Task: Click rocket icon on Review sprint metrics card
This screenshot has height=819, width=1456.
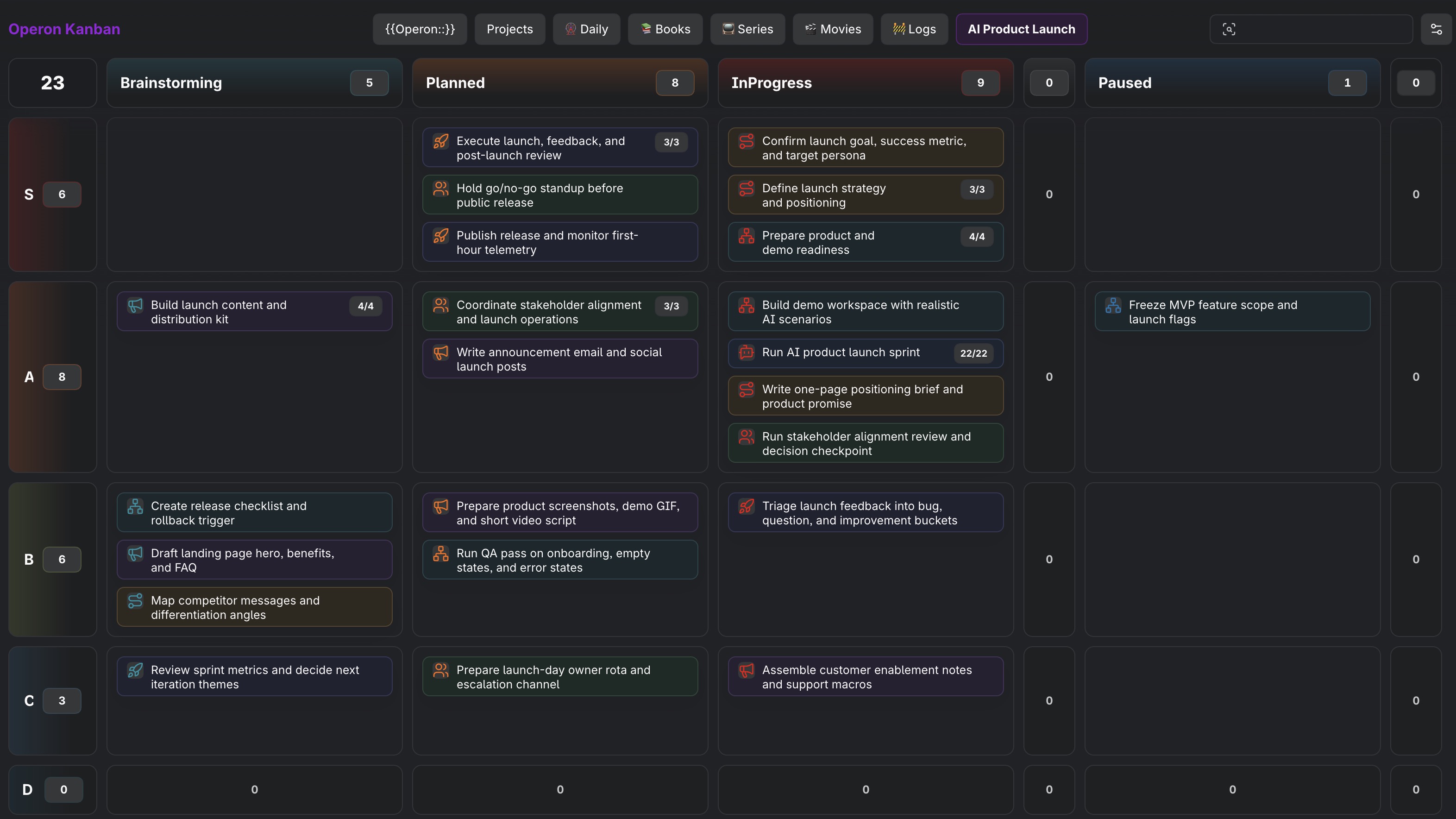Action: coord(135,670)
